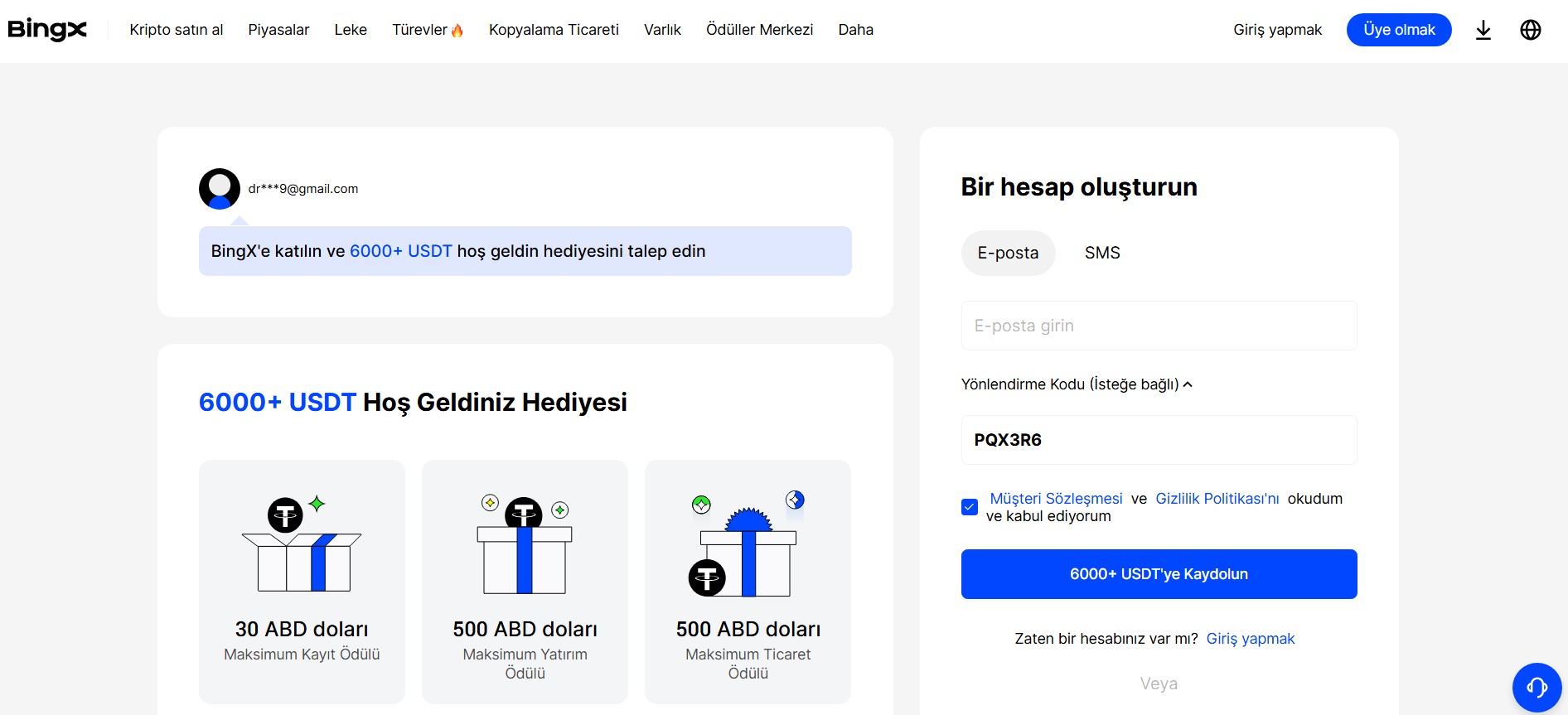Click the Maksimum Ticaret Ödülü label
Image resolution: width=1568 pixels, height=715 pixels.
click(748, 664)
